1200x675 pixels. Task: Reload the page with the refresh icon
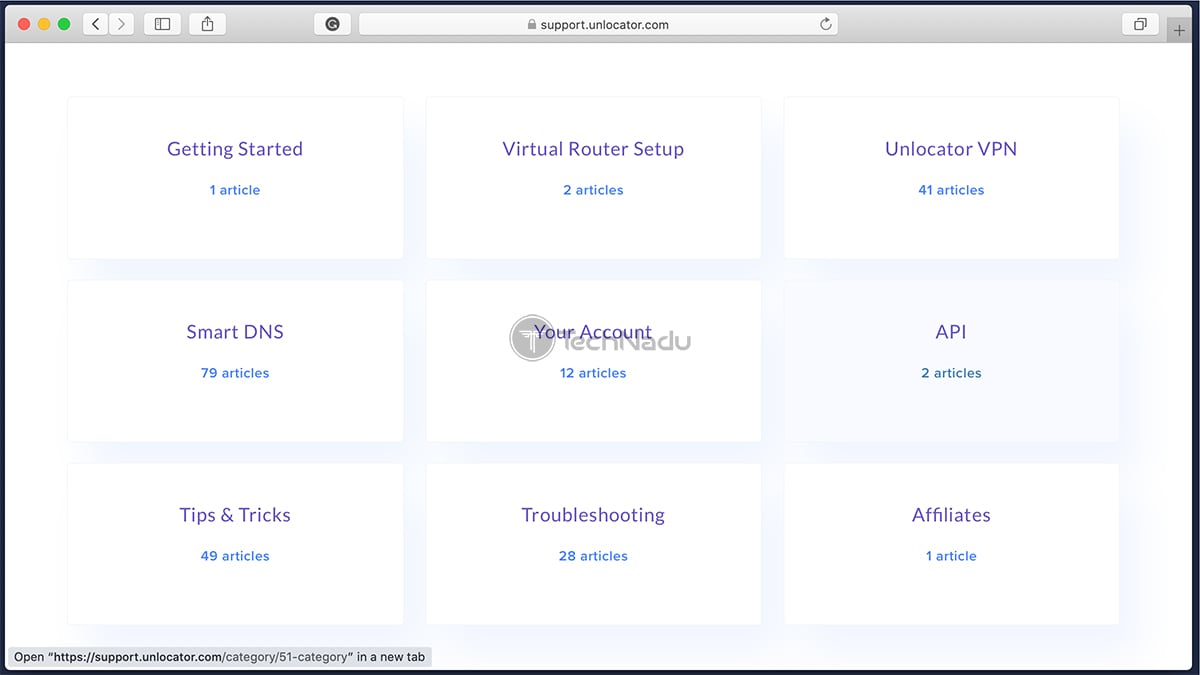(826, 24)
